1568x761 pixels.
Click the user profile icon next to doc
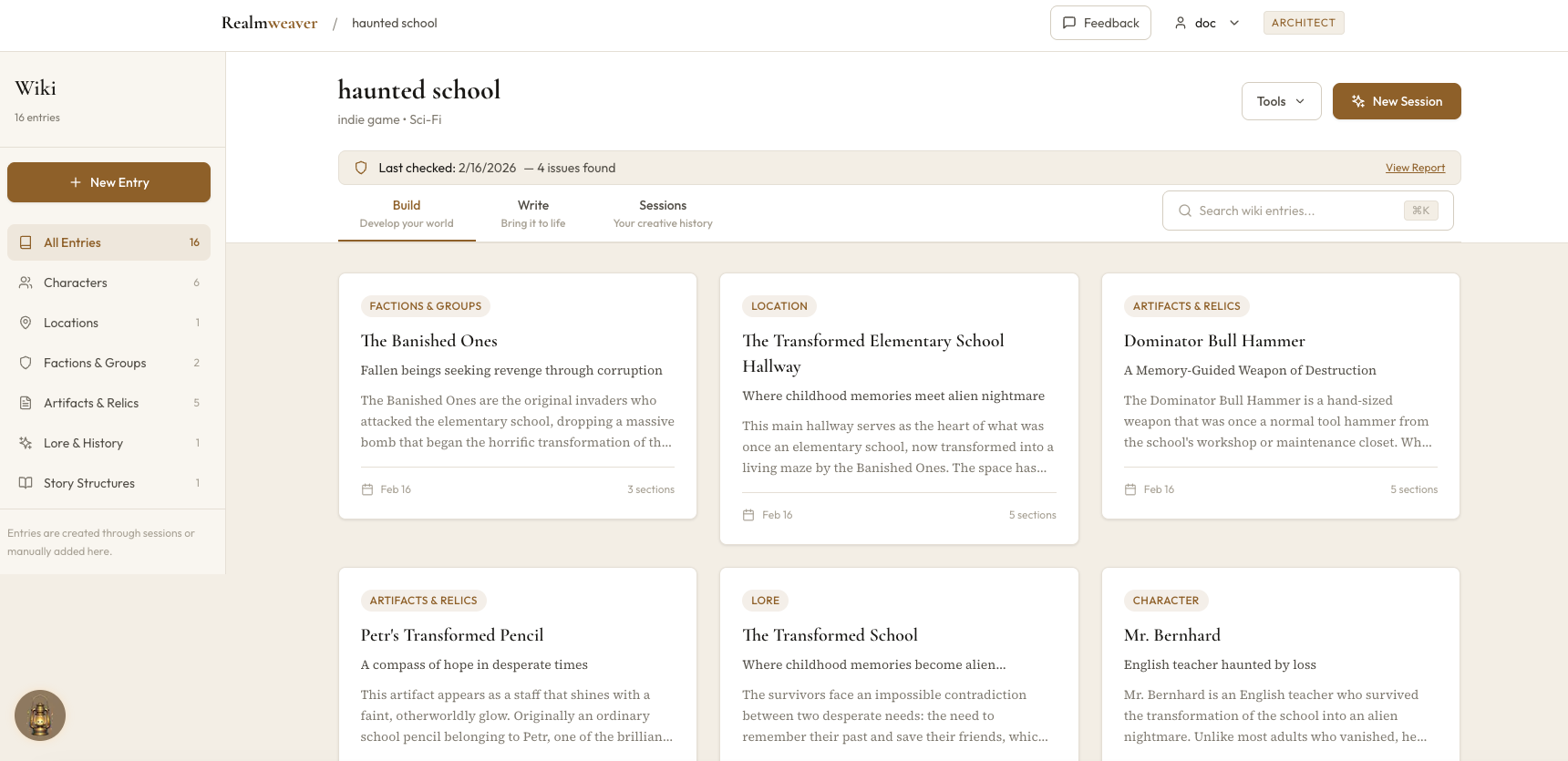(1181, 23)
